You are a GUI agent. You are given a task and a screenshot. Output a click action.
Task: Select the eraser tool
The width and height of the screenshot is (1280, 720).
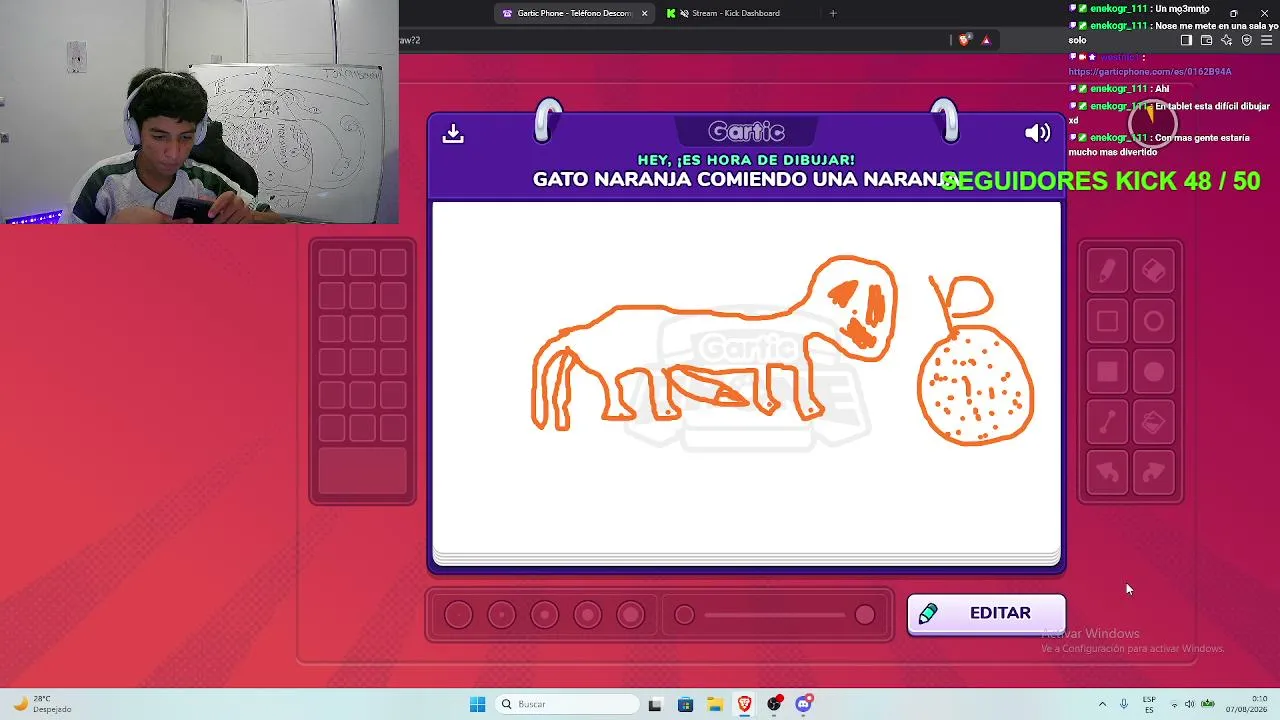[x=1154, y=271]
